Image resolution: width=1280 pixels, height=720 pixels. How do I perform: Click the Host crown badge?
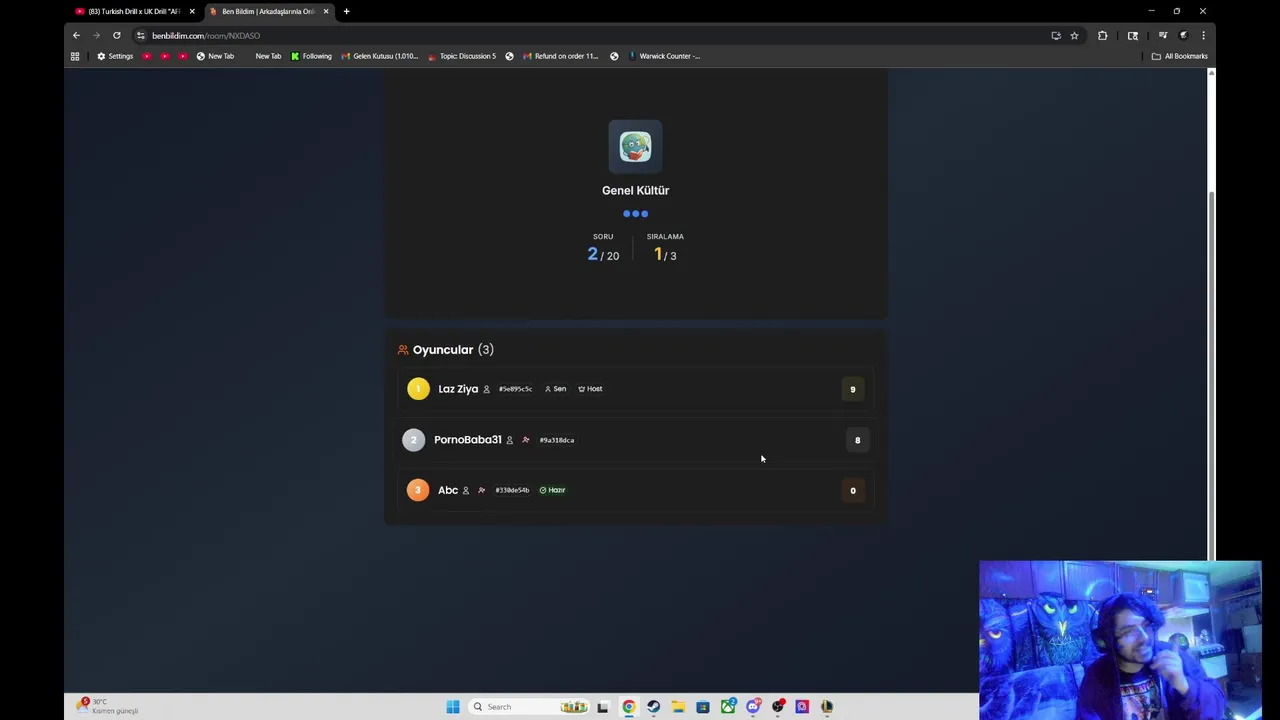point(590,389)
